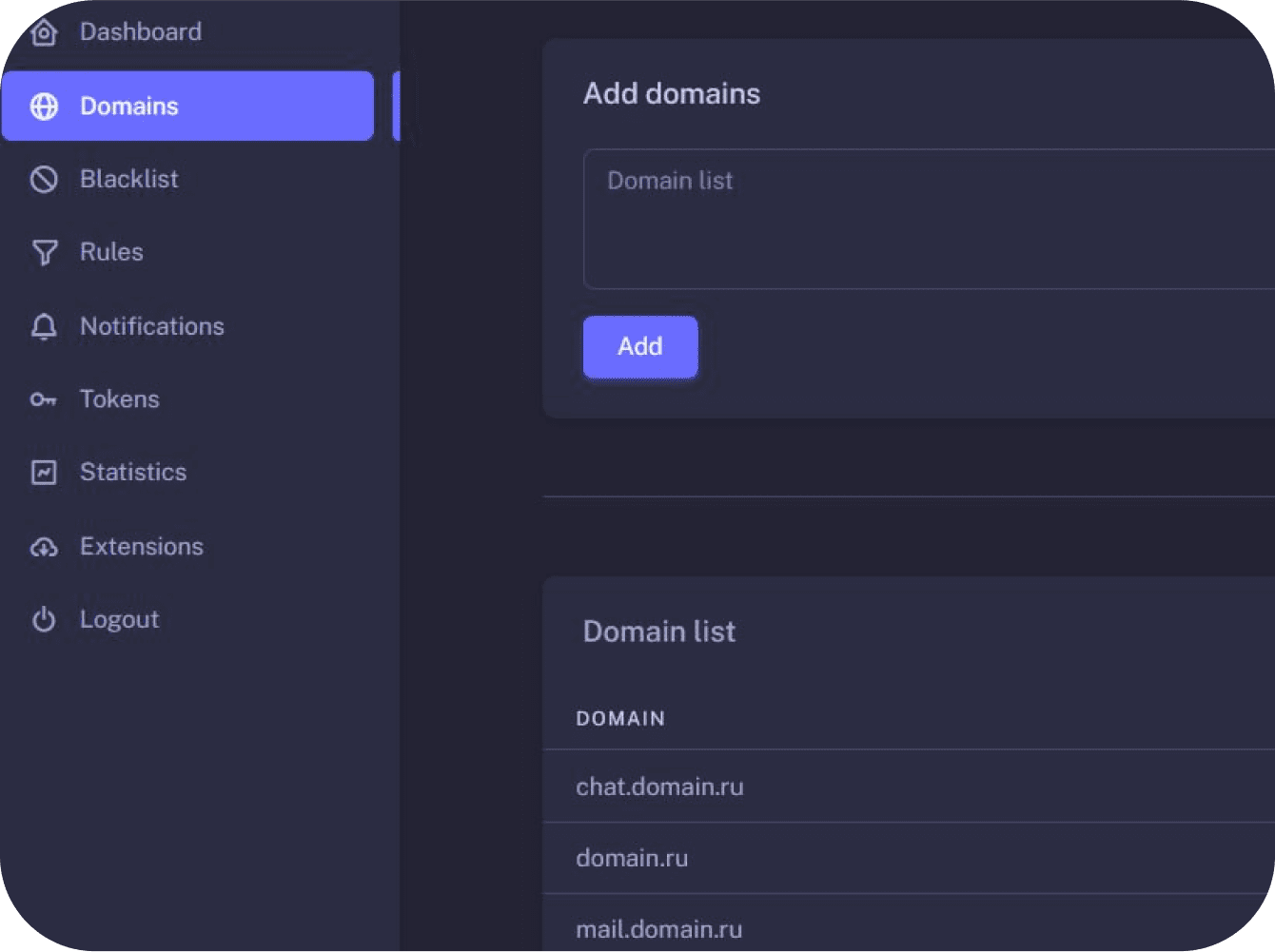Click the Tokens key icon

point(44,399)
